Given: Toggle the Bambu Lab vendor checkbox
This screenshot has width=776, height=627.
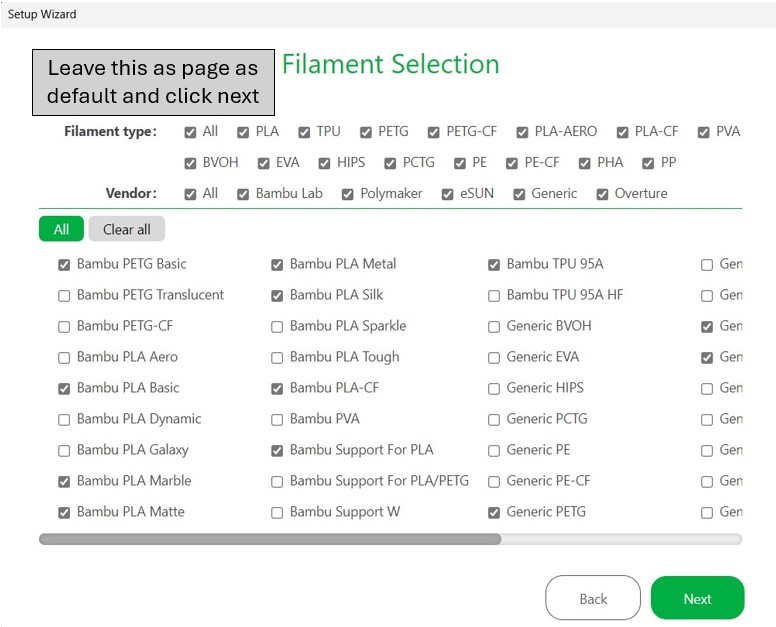Looking at the screenshot, I should [243, 194].
